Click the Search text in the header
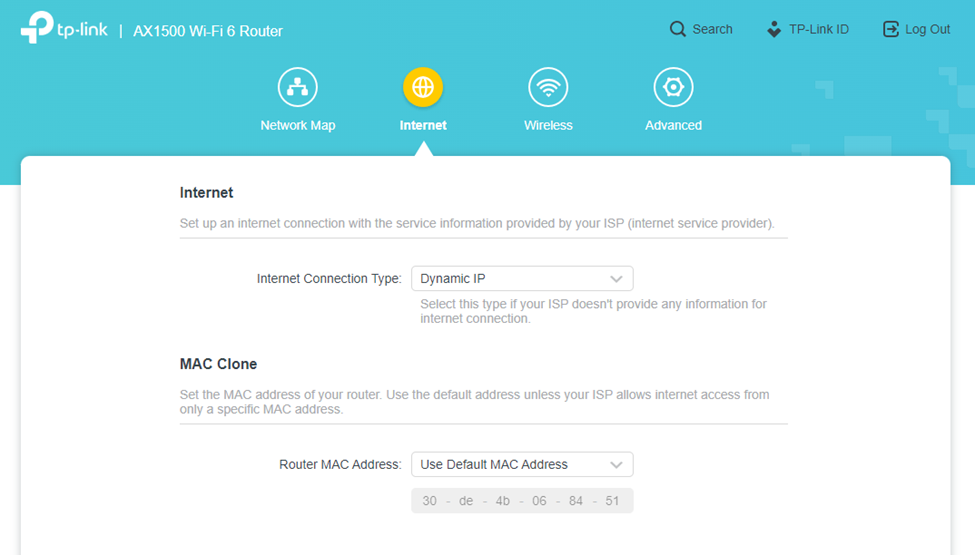Viewport: 975px width, 555px height. coord(712,29)
